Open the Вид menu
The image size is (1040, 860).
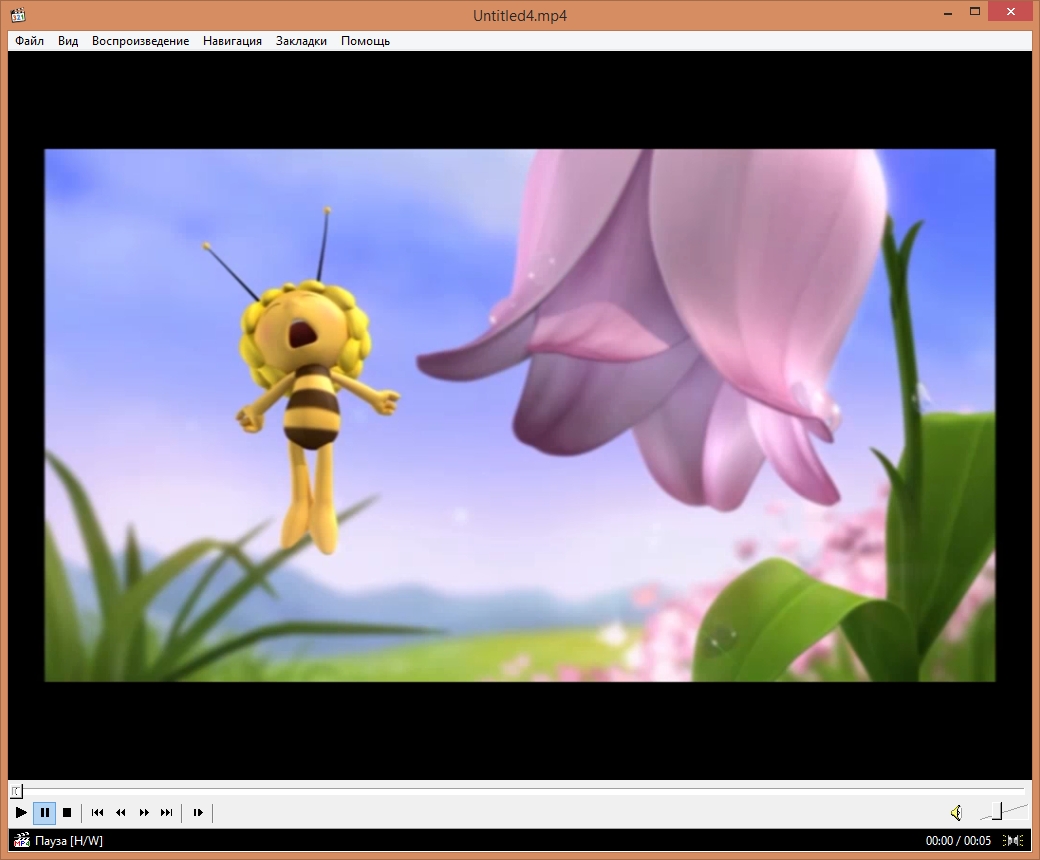68,41
